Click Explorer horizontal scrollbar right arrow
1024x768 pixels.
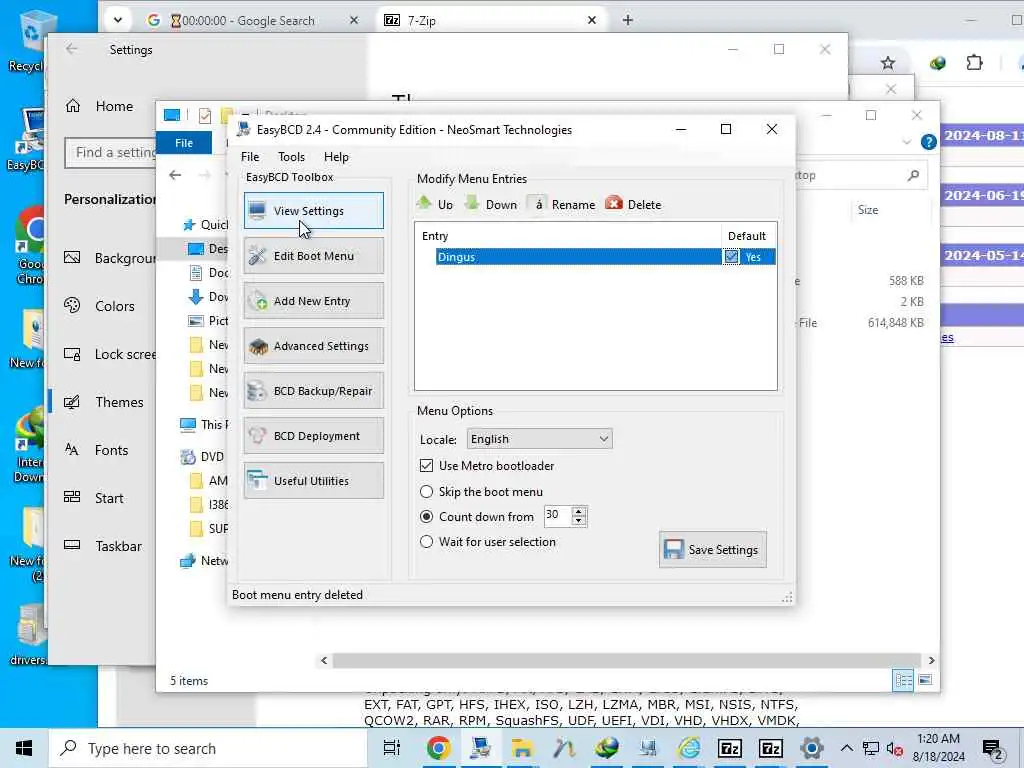931,661
